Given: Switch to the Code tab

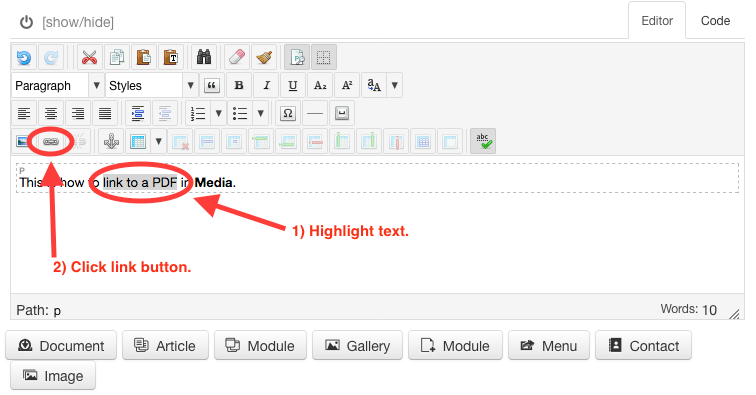Looking at the screenshot, I should pyautogui.click(x=715, y=21).
